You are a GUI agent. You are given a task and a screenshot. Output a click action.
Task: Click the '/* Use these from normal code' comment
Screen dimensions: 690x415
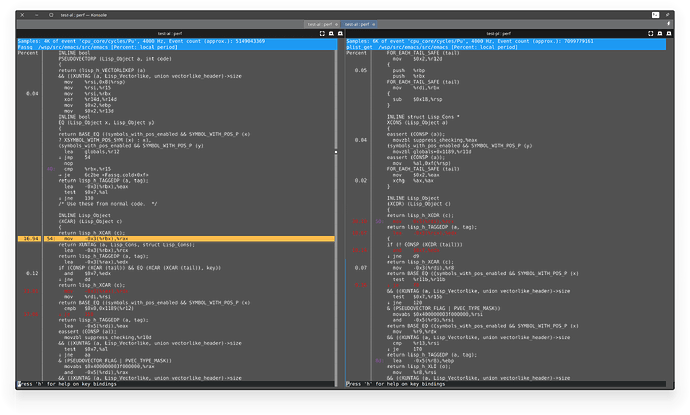point(108,204)
